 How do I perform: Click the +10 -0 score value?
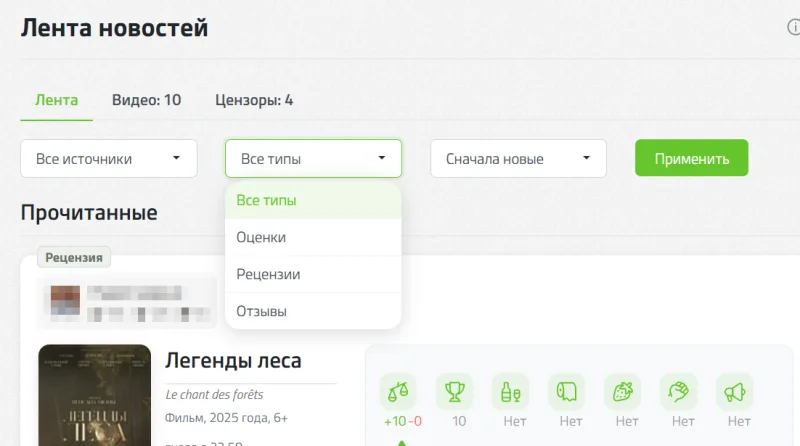tap(403, 422)
